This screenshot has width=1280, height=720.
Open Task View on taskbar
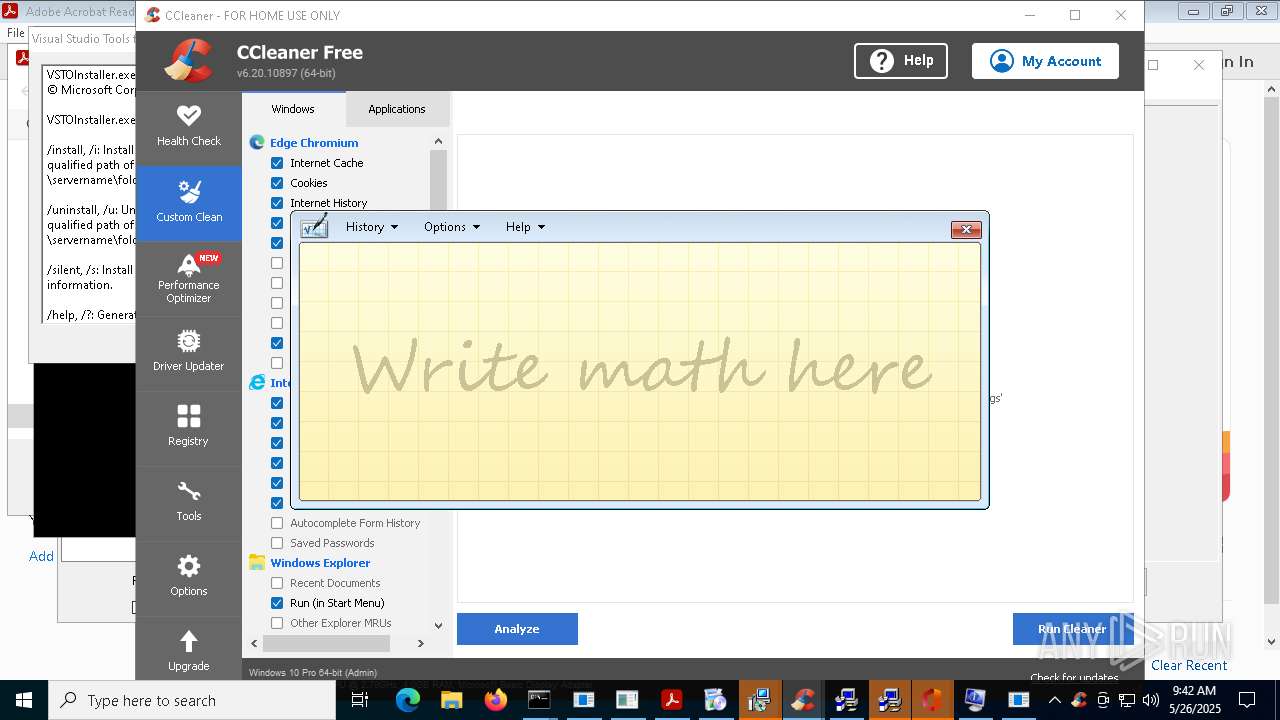pyautogui.click(x=360, y=700)
